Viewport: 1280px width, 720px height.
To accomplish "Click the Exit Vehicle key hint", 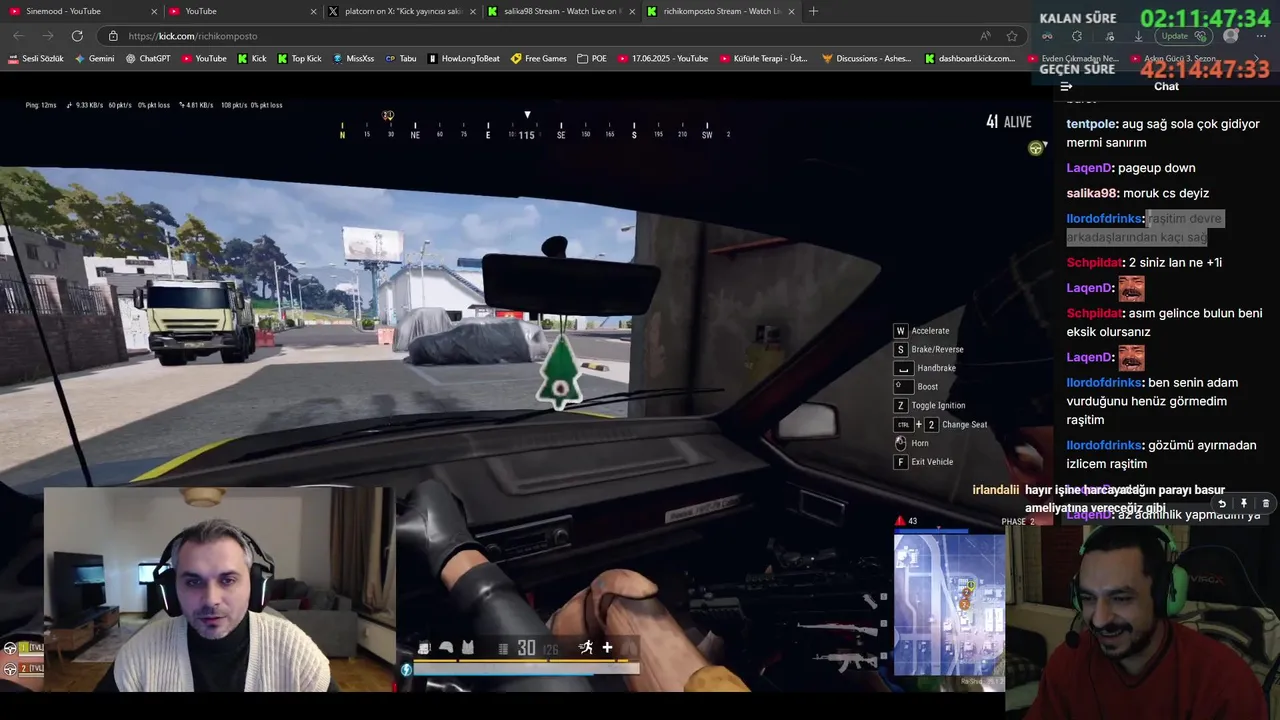I will click(x=923, y=462).
